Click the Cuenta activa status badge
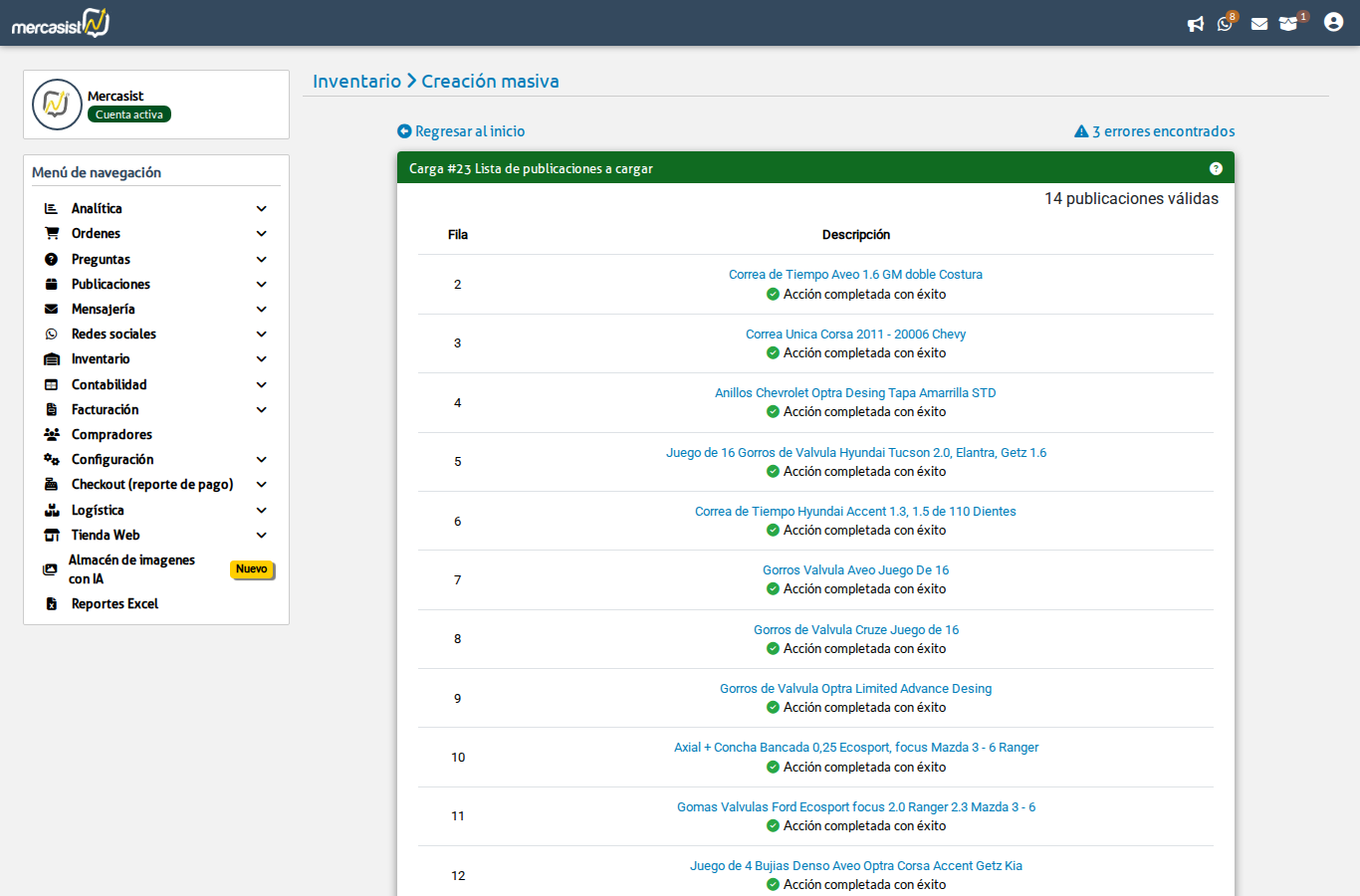This screenshot has height=896, width=1360. [x=128, y=113]
